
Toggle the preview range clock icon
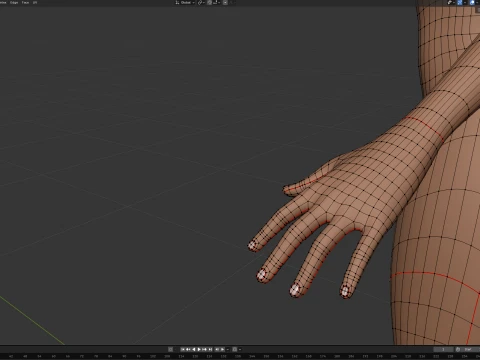point(458,349)
